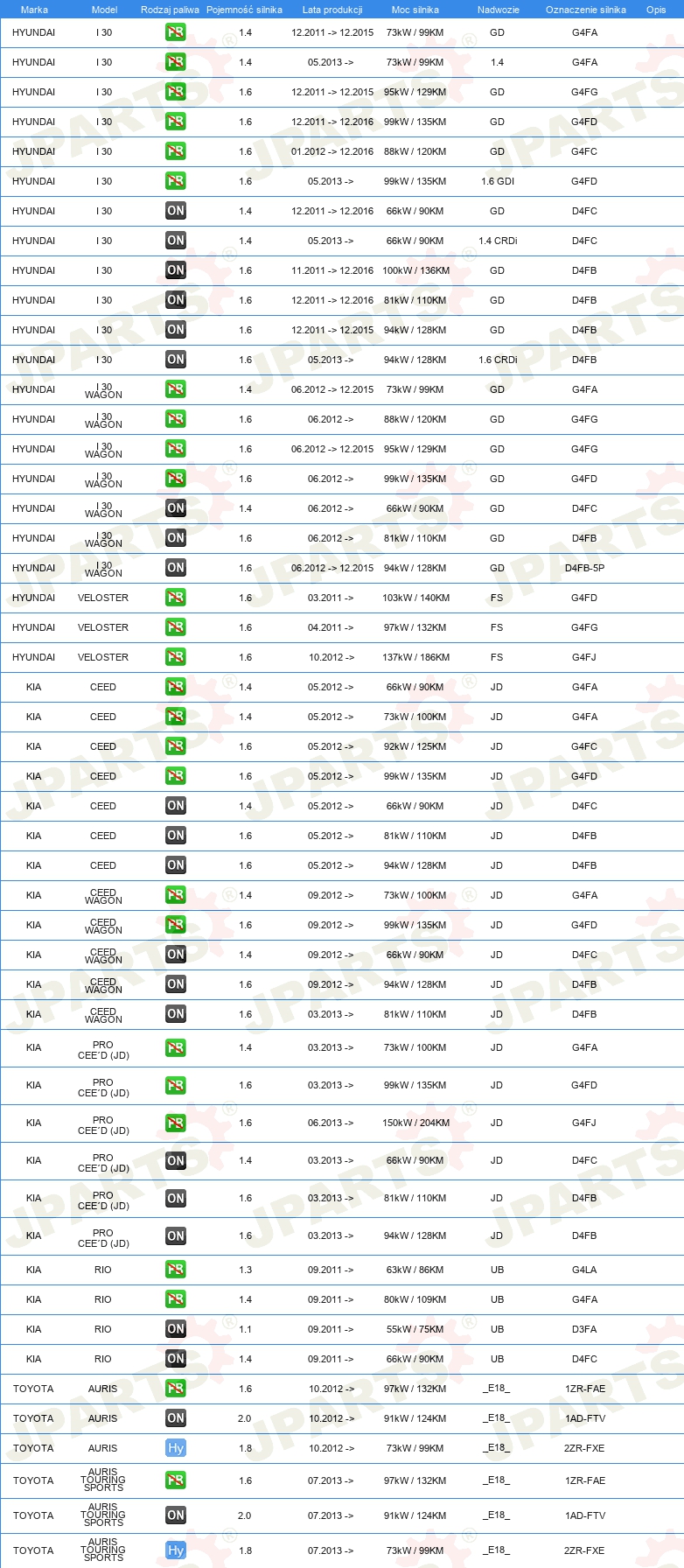Click the 80kW / 109KM power cell
Image resolution: width=684 pixels, height=1568 pixels.
pos(415,1299)
